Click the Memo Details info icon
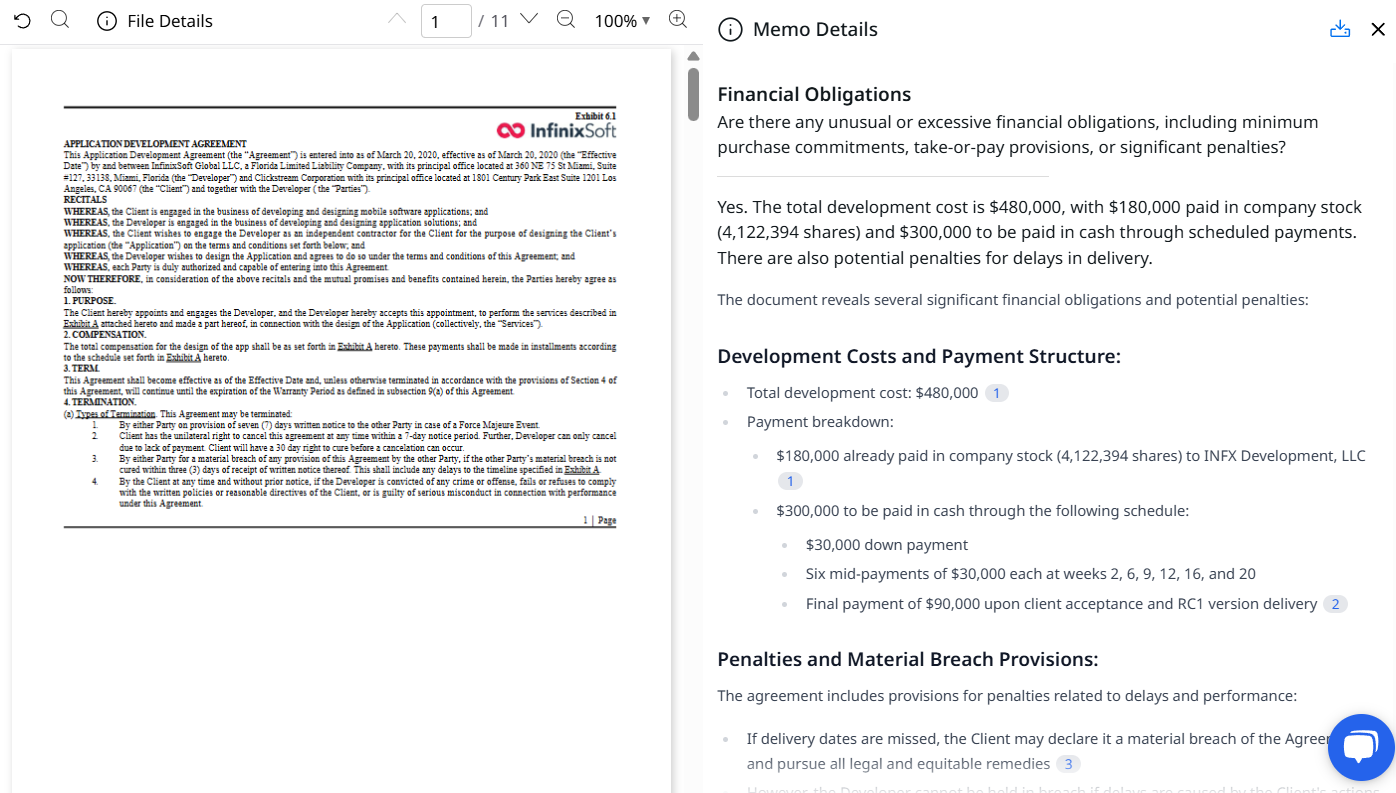This screenshot has height=793, width=1396. click(x=731, y=30)
